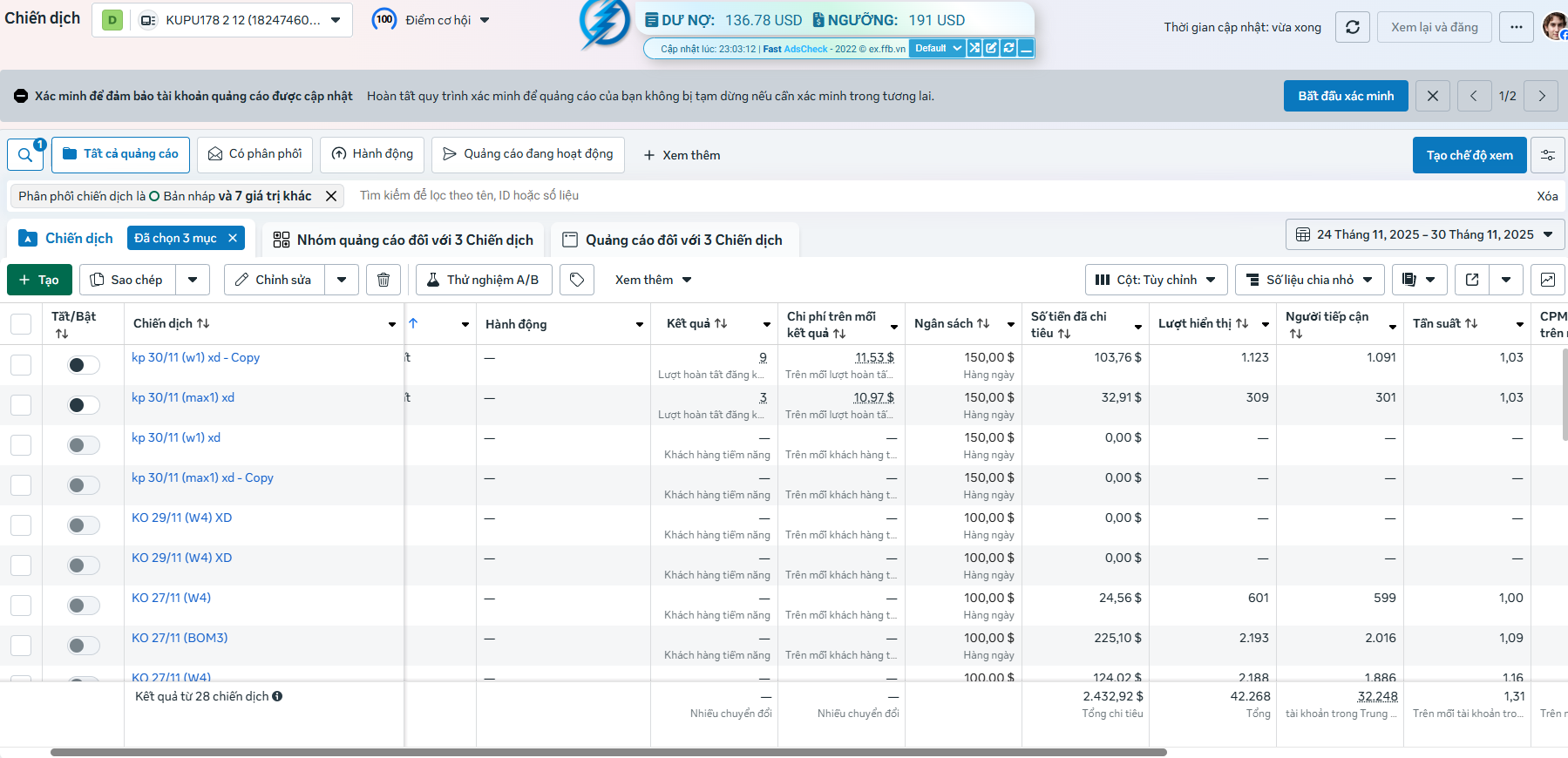Viewport: 1568px width, 758px height.
Task: Open the charts view icon
Action: tap(1548, 280)
